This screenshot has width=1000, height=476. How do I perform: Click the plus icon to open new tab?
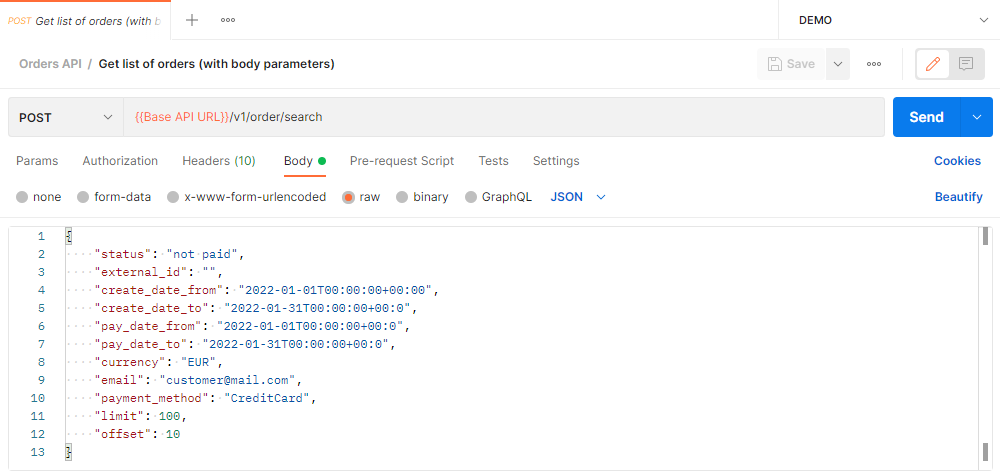coord(192,20)
